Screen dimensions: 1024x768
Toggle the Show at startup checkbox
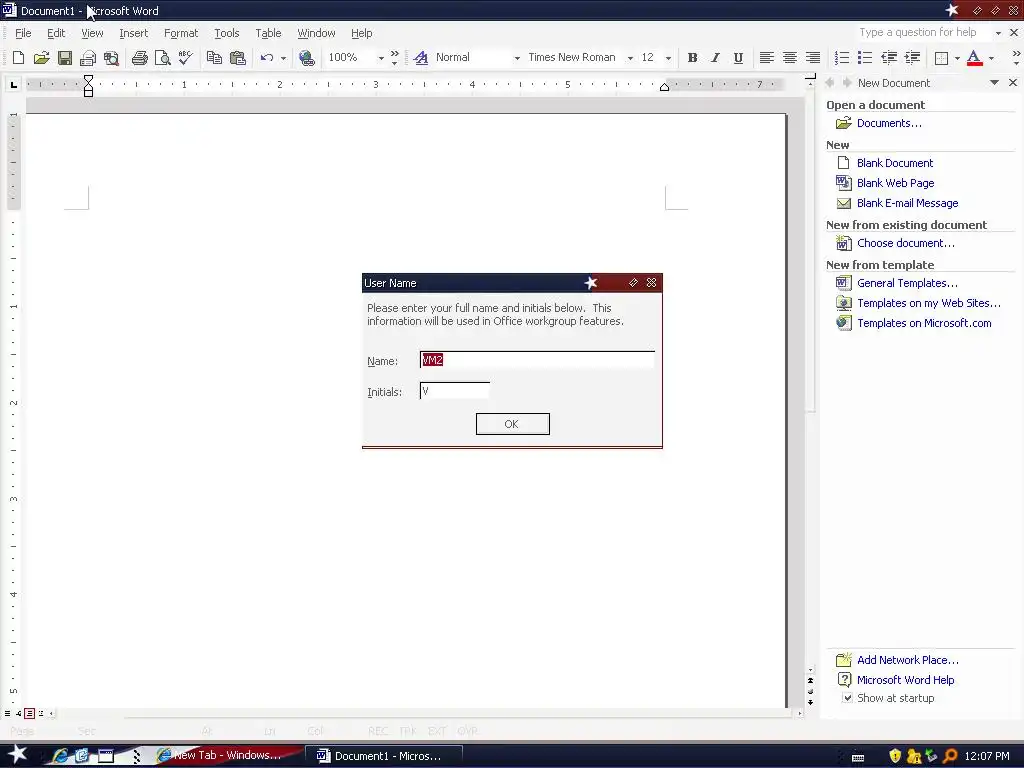pyautogui.click(x=847, y=697)
